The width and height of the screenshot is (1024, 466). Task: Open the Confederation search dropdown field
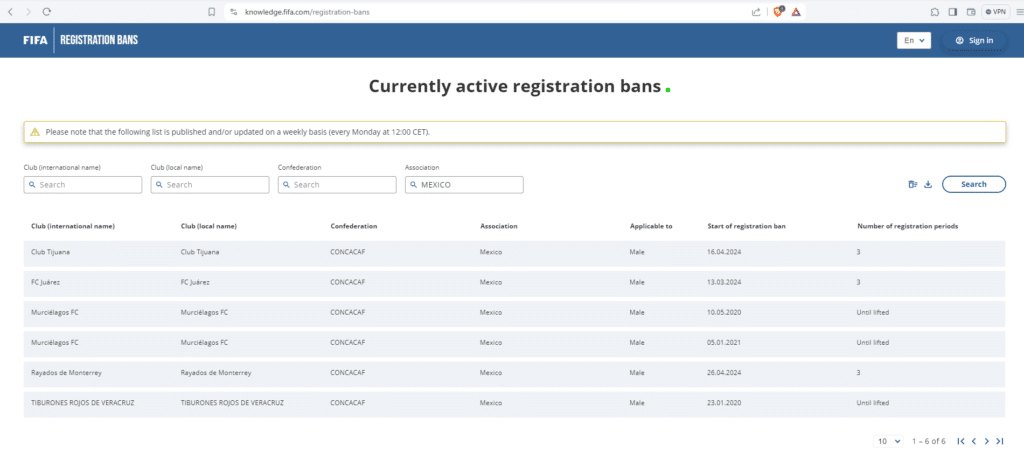tap(337, 185)
